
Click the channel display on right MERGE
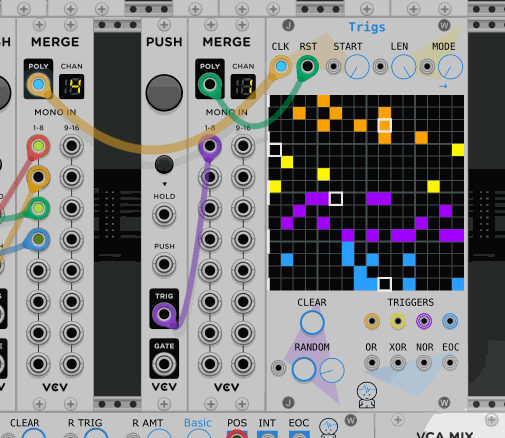(x=243, y=87)
